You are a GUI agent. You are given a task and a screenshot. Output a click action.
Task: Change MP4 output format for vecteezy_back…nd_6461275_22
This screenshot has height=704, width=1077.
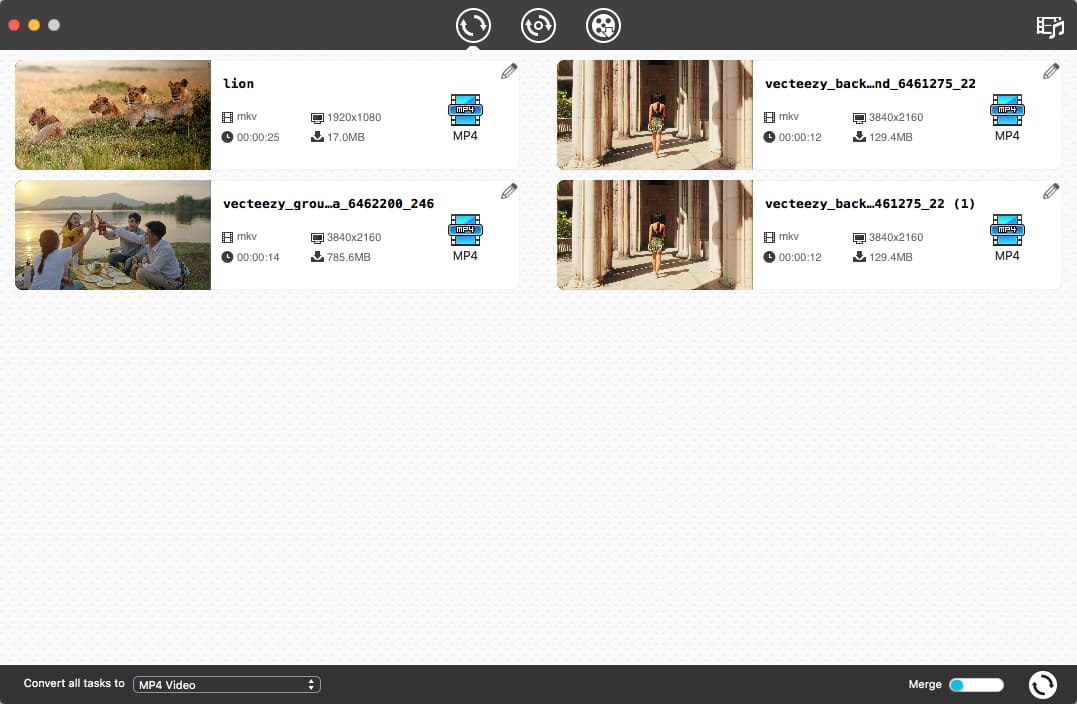coord(1007,117)
